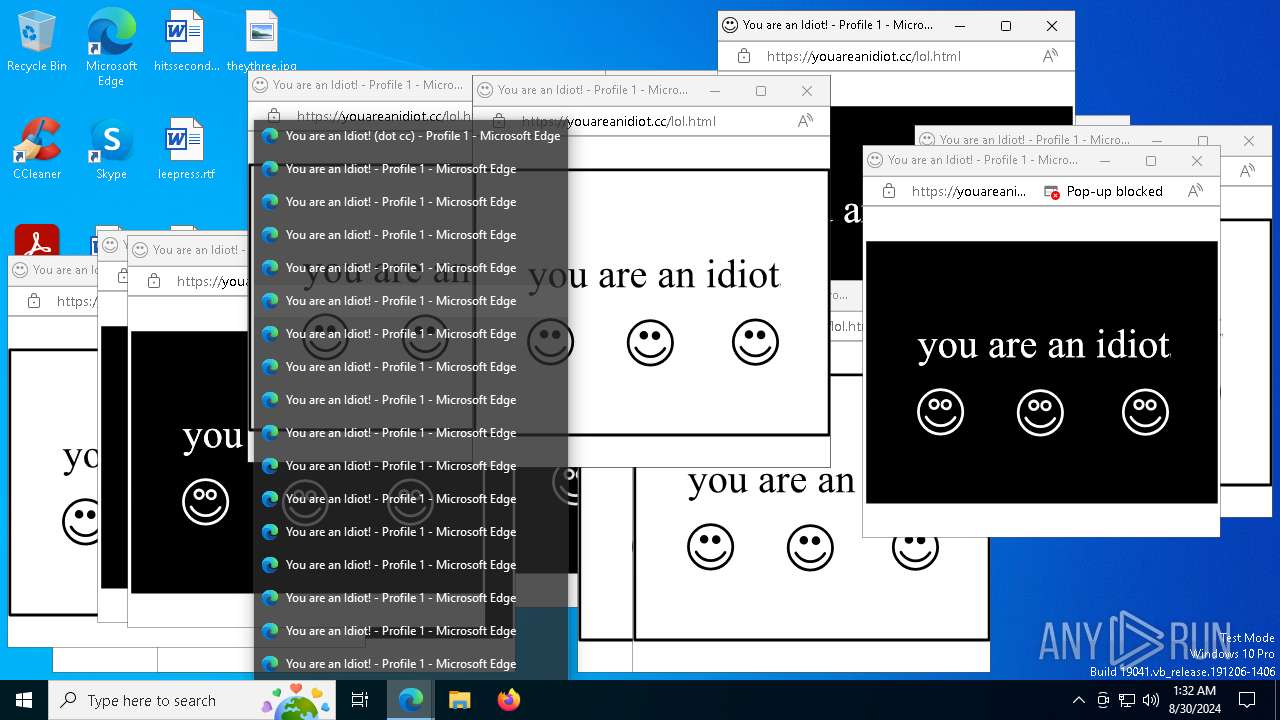1280x720 pixels.
Task: Click the Windows Start button
Action: pyautogui.click(x=24, y=700)
